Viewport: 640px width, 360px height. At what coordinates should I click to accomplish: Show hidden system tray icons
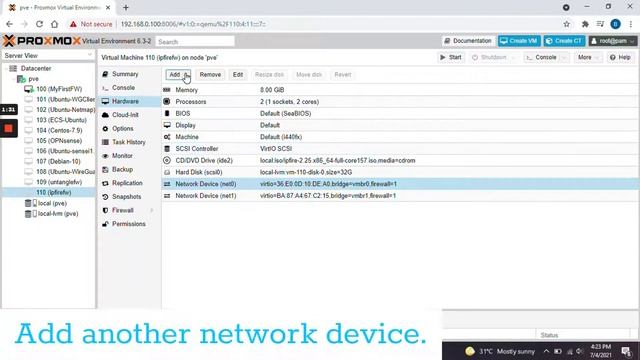[546, 351]
